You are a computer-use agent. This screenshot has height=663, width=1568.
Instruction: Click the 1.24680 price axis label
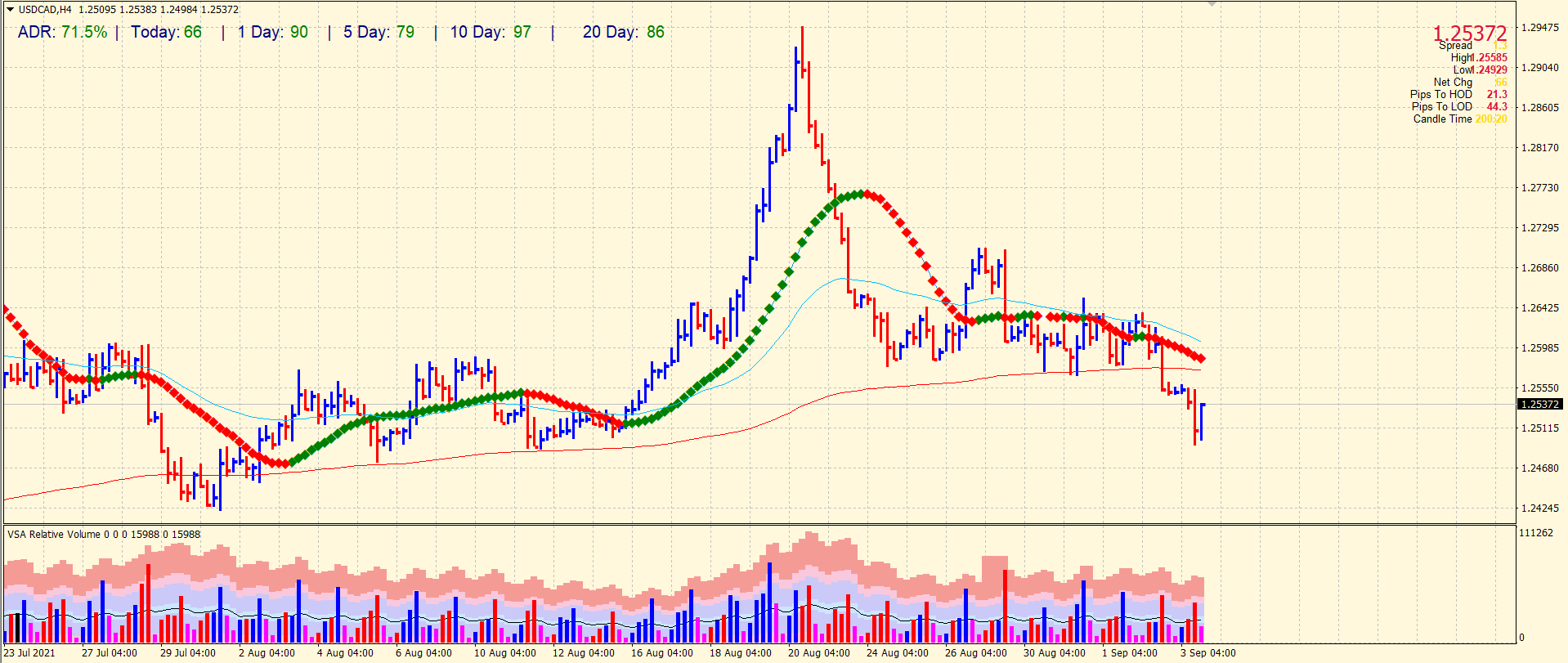point(1539,468)
